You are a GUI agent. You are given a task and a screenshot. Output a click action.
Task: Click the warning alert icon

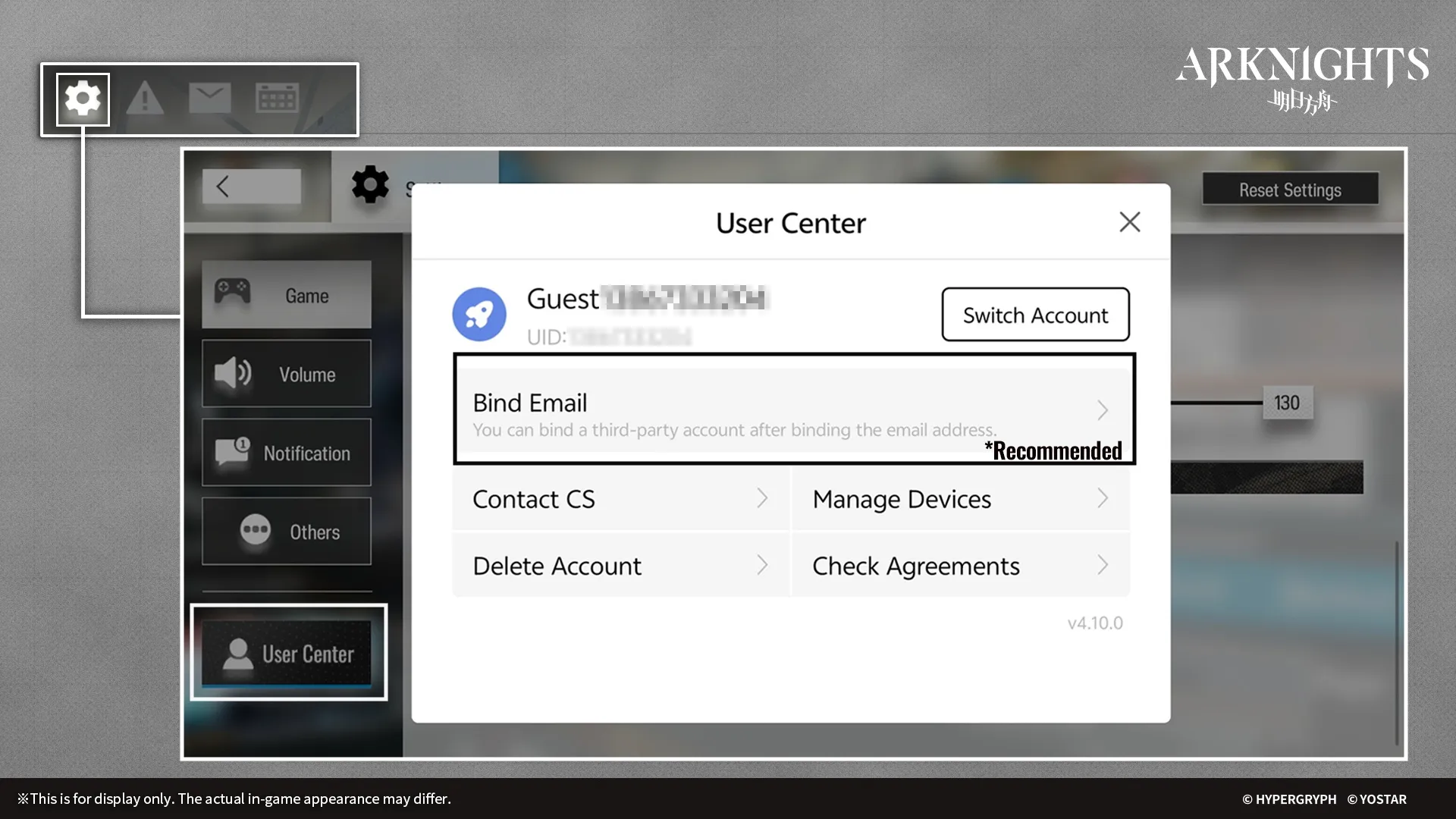click(146, 99)
